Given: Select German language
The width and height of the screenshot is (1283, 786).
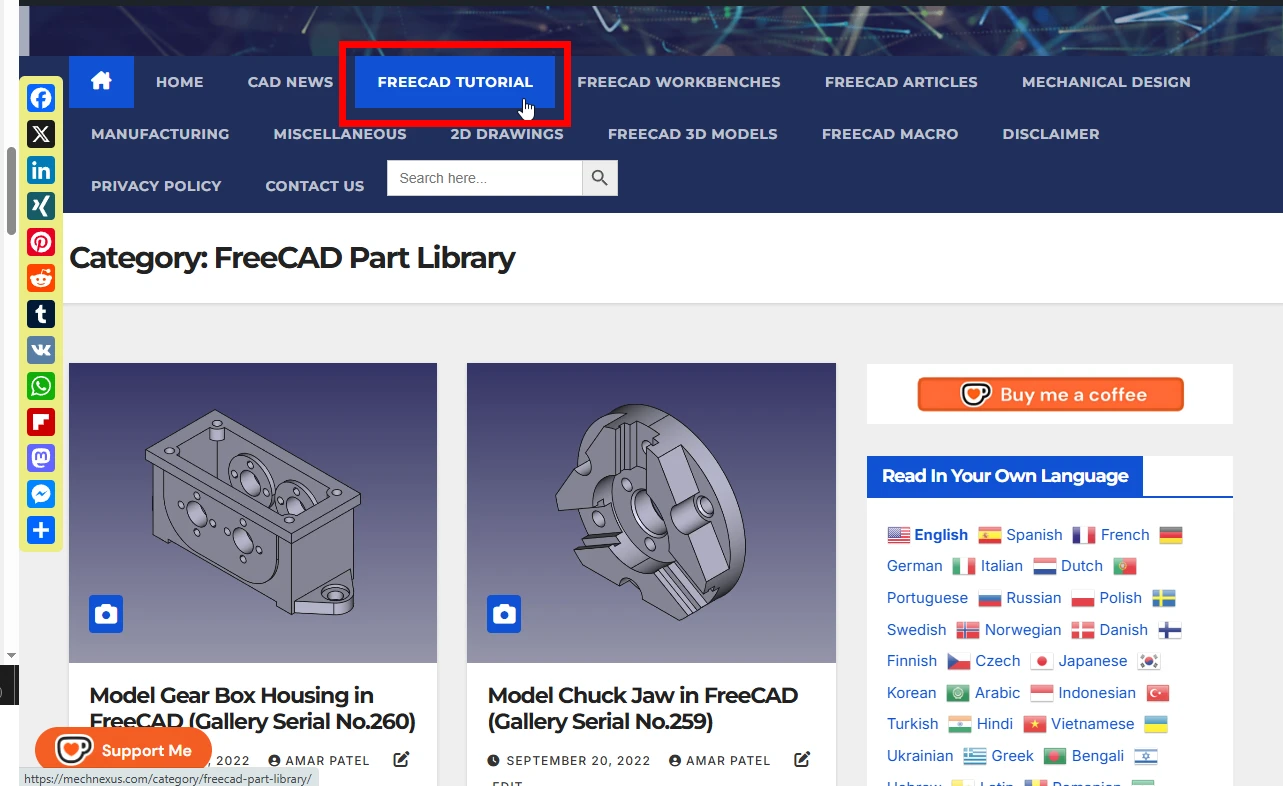Looking at the screenshot, I should tap(914, 566).
